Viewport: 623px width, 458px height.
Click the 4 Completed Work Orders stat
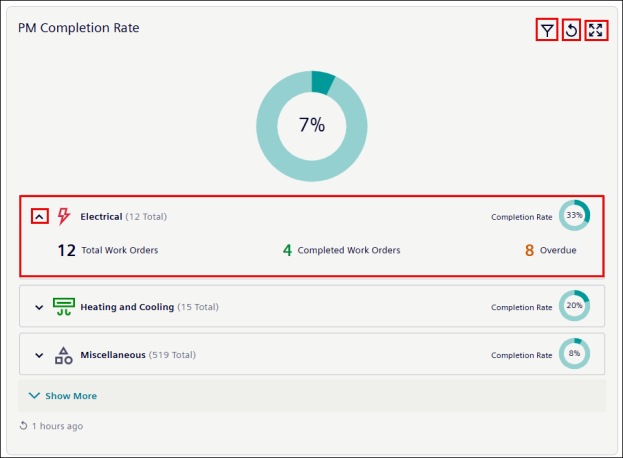coord(341,250)
